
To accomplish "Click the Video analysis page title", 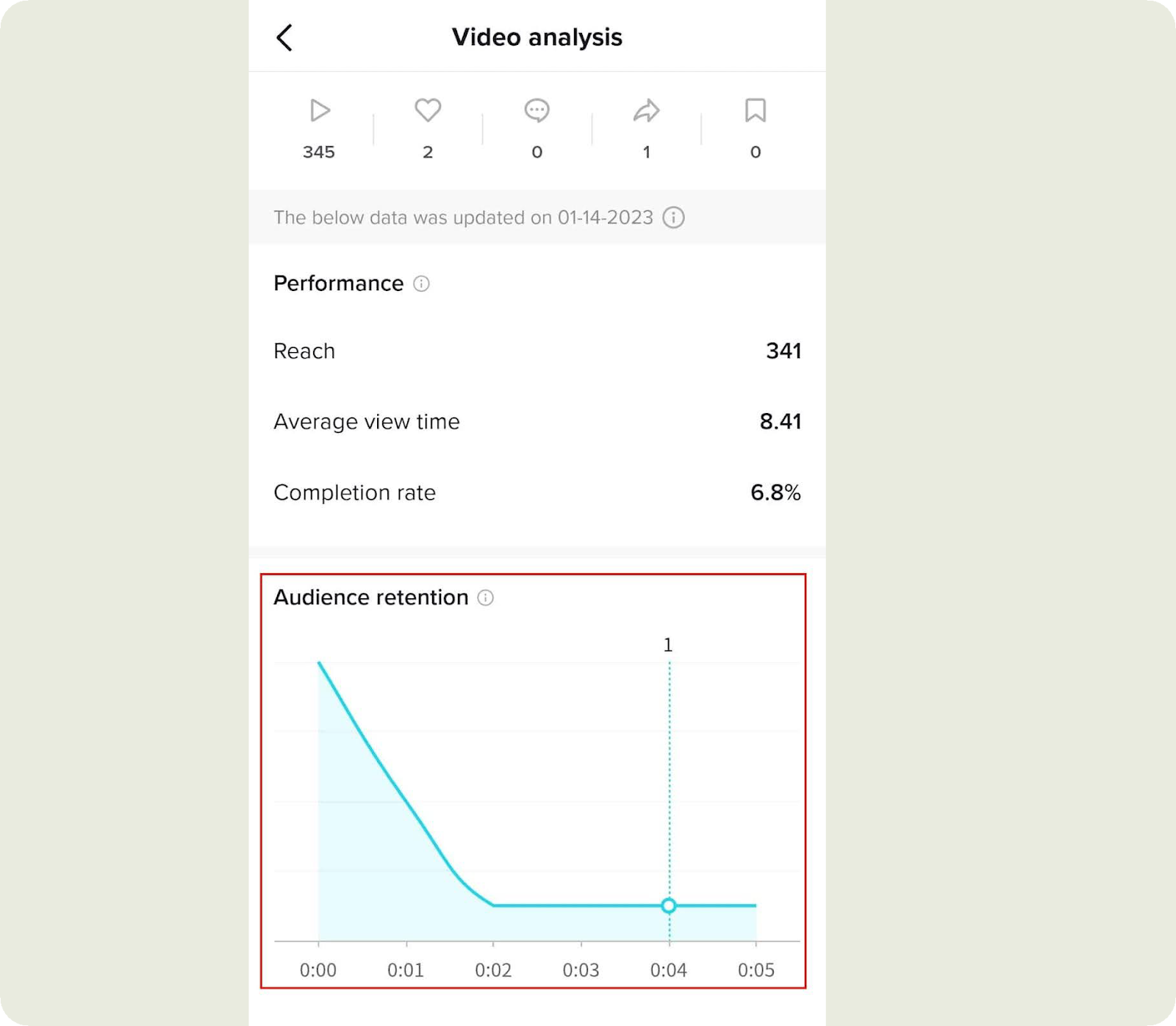I will coord(537,37).
